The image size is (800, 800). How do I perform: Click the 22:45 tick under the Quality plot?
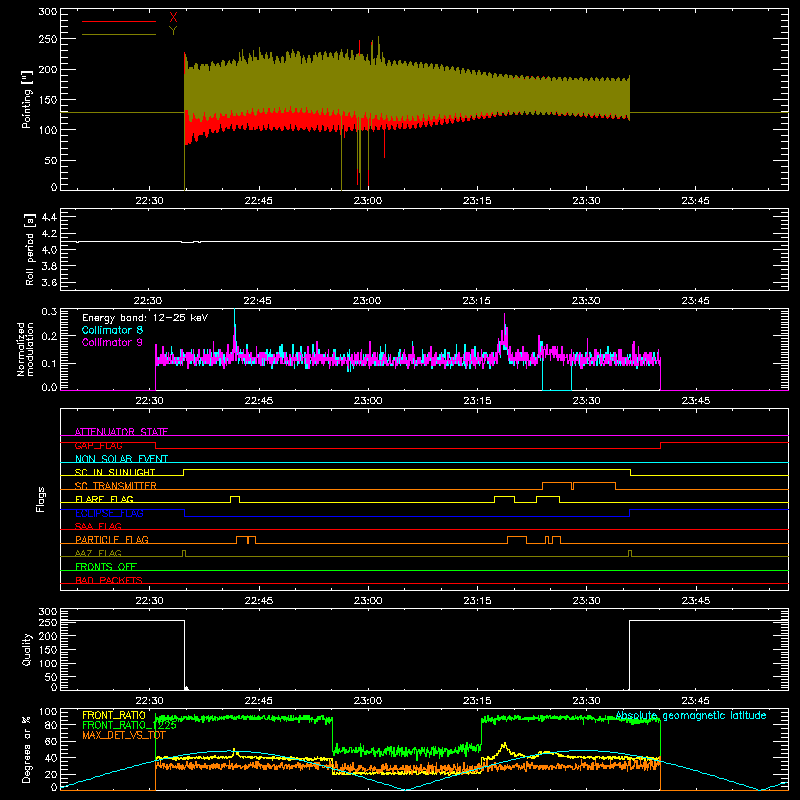(x=259, y=701)
